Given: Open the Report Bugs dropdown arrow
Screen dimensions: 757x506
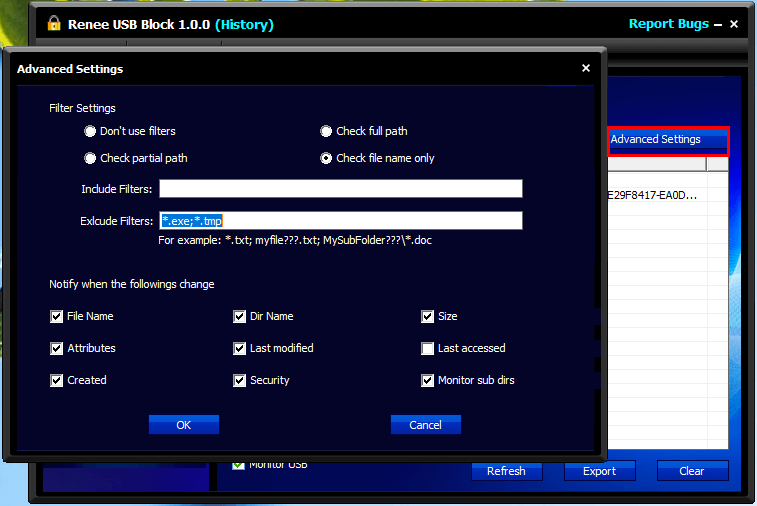Looking at the screenshot, I should [717, 25].
